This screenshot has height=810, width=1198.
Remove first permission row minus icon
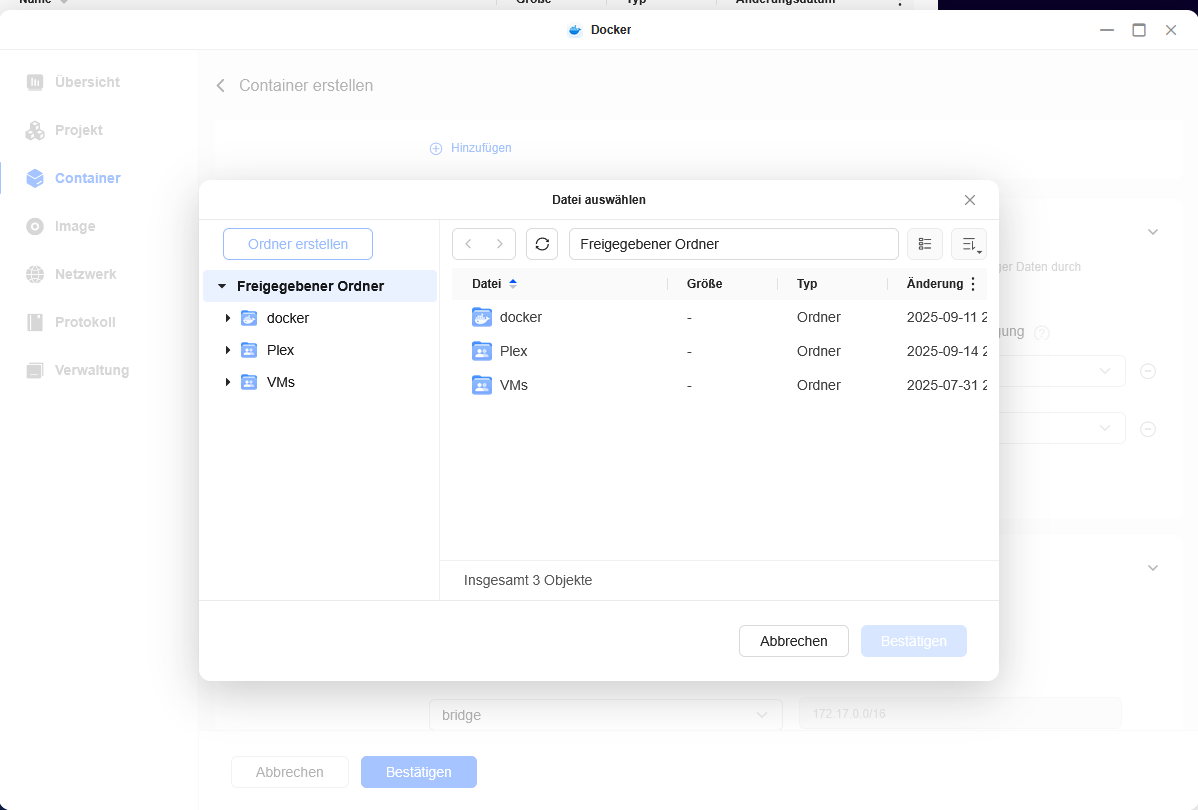(1148, 371)
